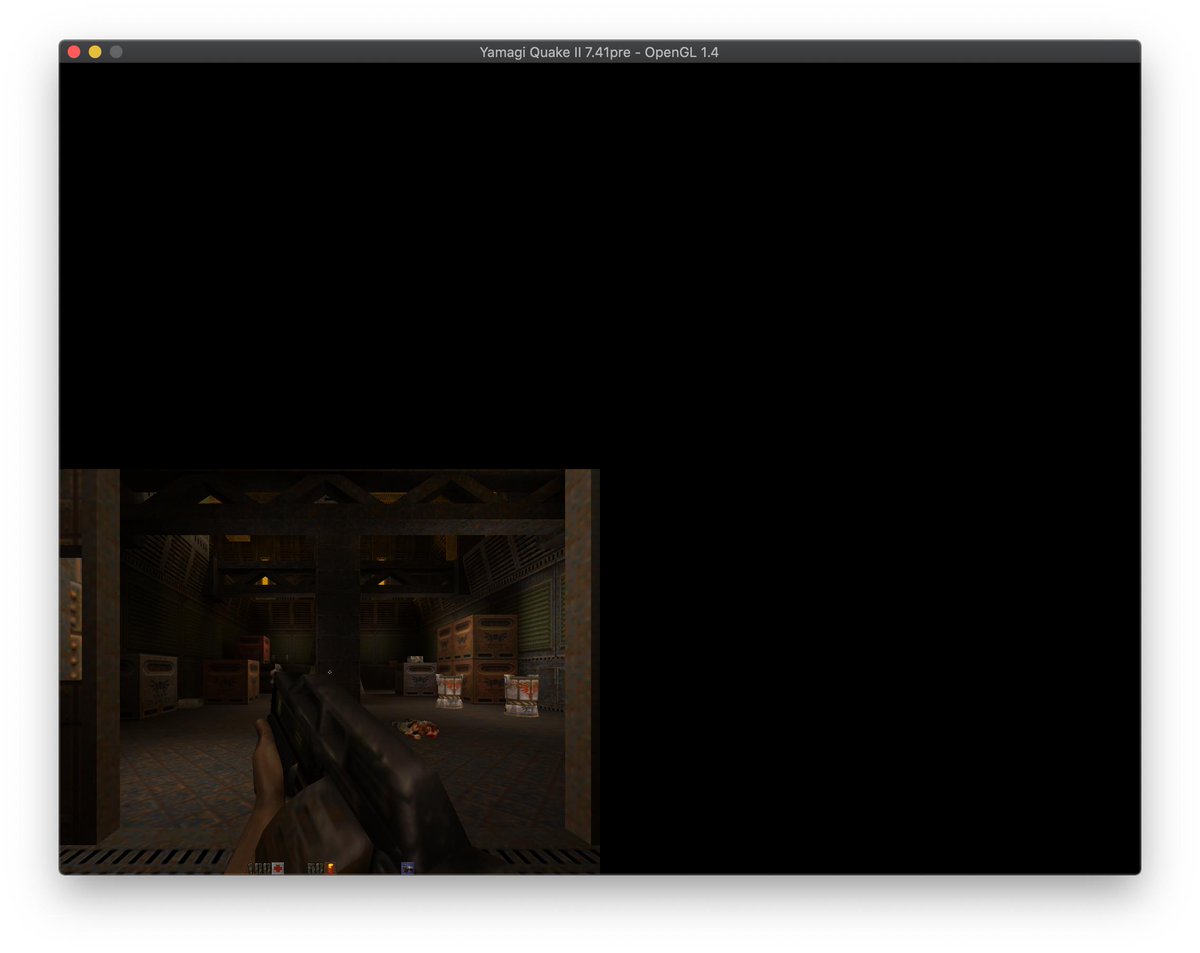Click the window title Yamagi Quake II 7.41pre
The image size is (1200, 953).
click(x=555, y=52)
